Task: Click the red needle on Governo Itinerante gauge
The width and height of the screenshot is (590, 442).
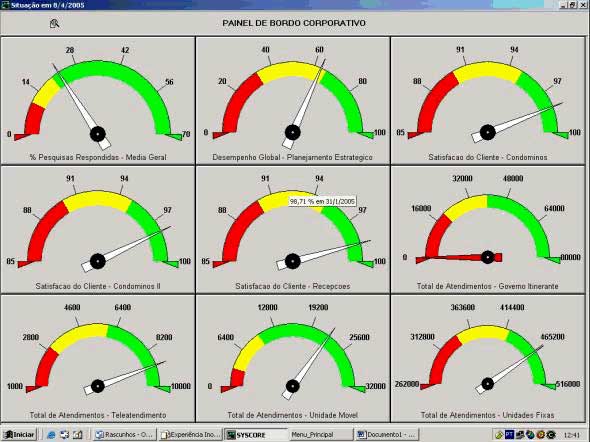Action: click(x=459, y=258)
